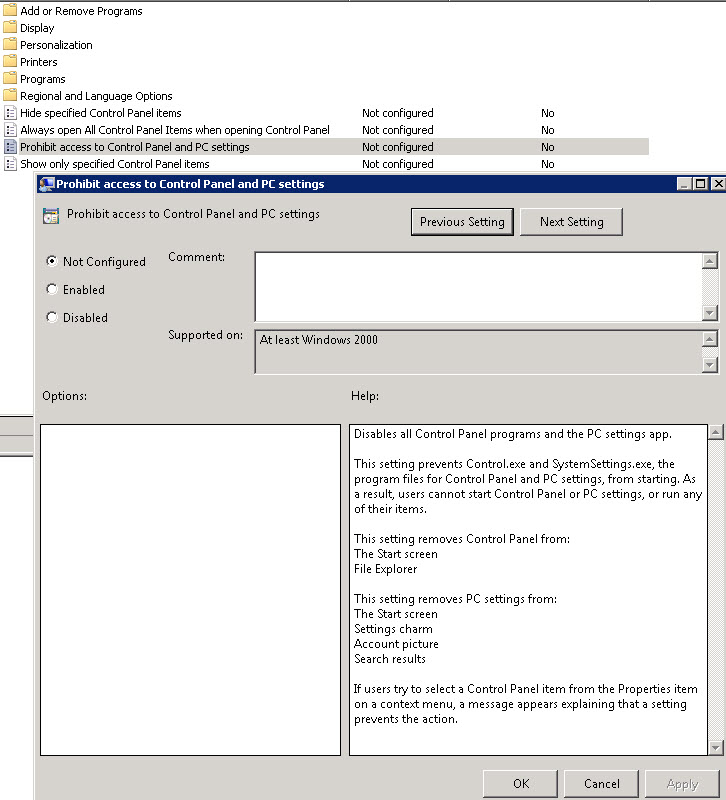Image resolution: width=726 pixels, height=800 pixels.
Task: Open the Display folder icon
Action: (x=10, y=28)
